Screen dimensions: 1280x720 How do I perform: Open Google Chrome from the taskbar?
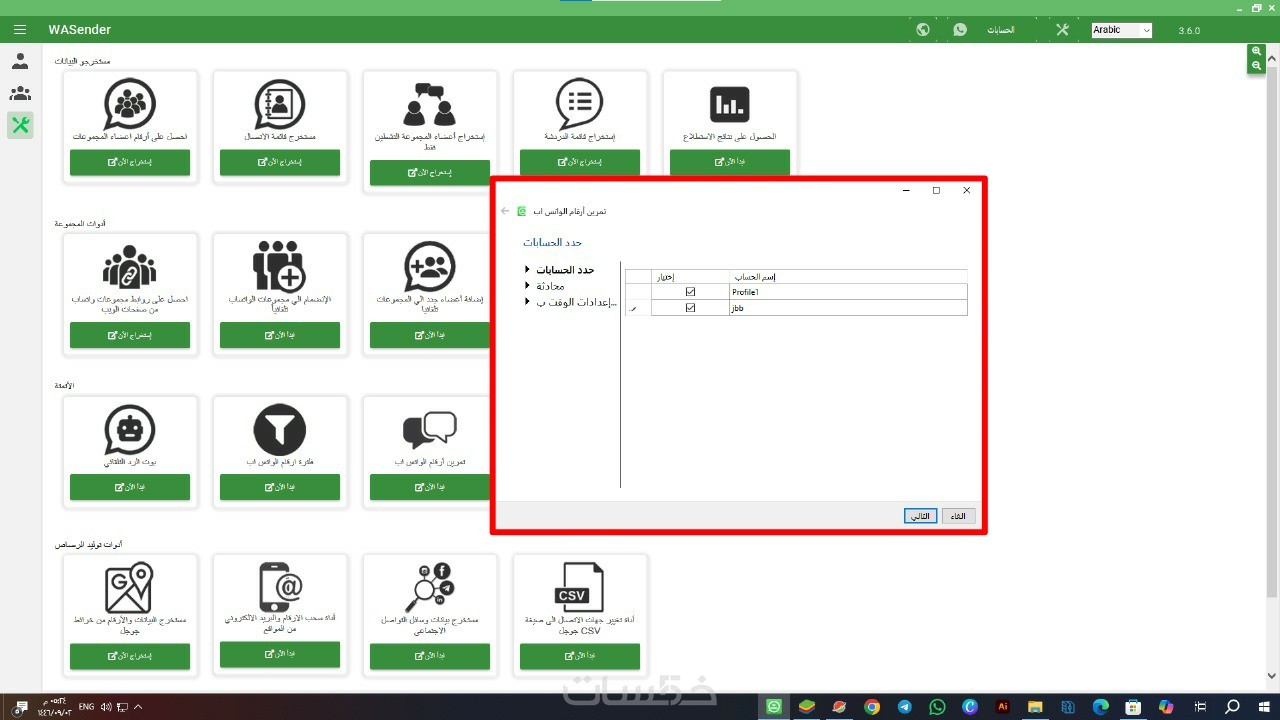872,707
